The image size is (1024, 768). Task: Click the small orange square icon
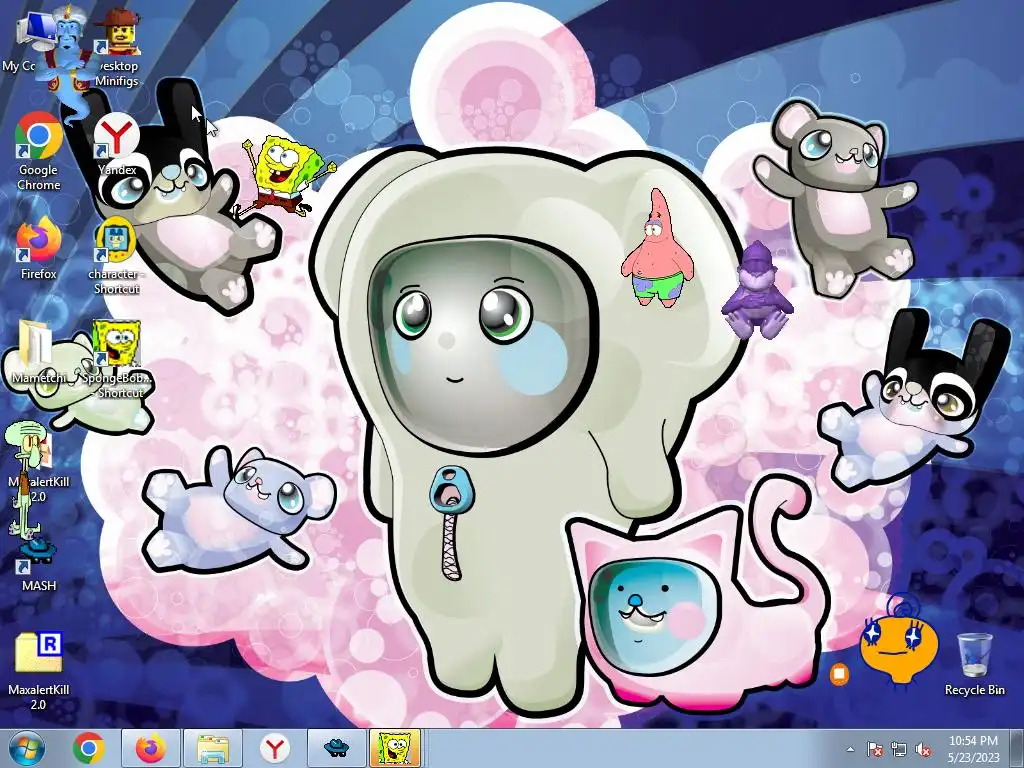pyautogui.click(x=840, y=673)
